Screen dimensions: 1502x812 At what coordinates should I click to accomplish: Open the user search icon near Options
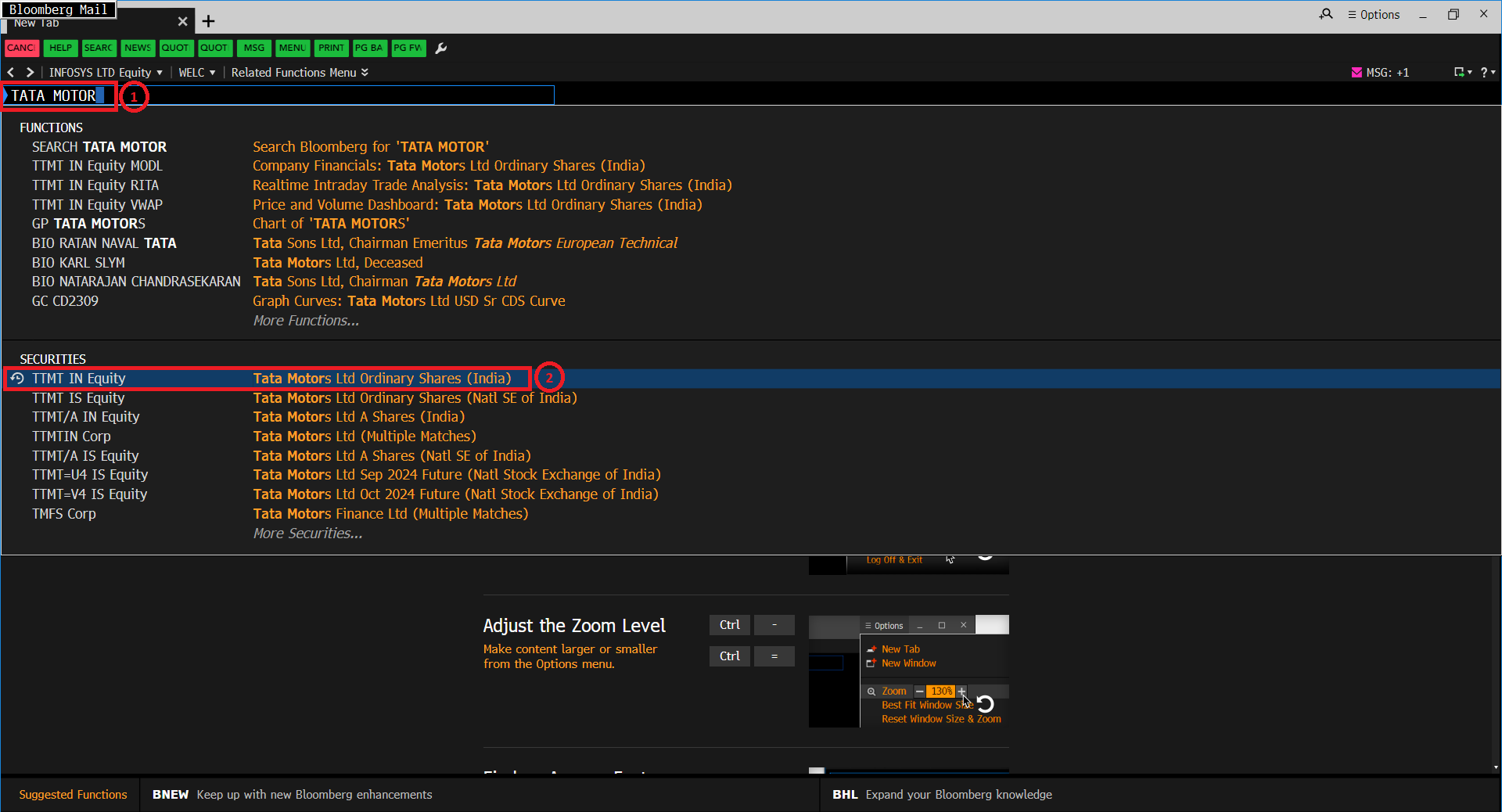point(1326,14)
